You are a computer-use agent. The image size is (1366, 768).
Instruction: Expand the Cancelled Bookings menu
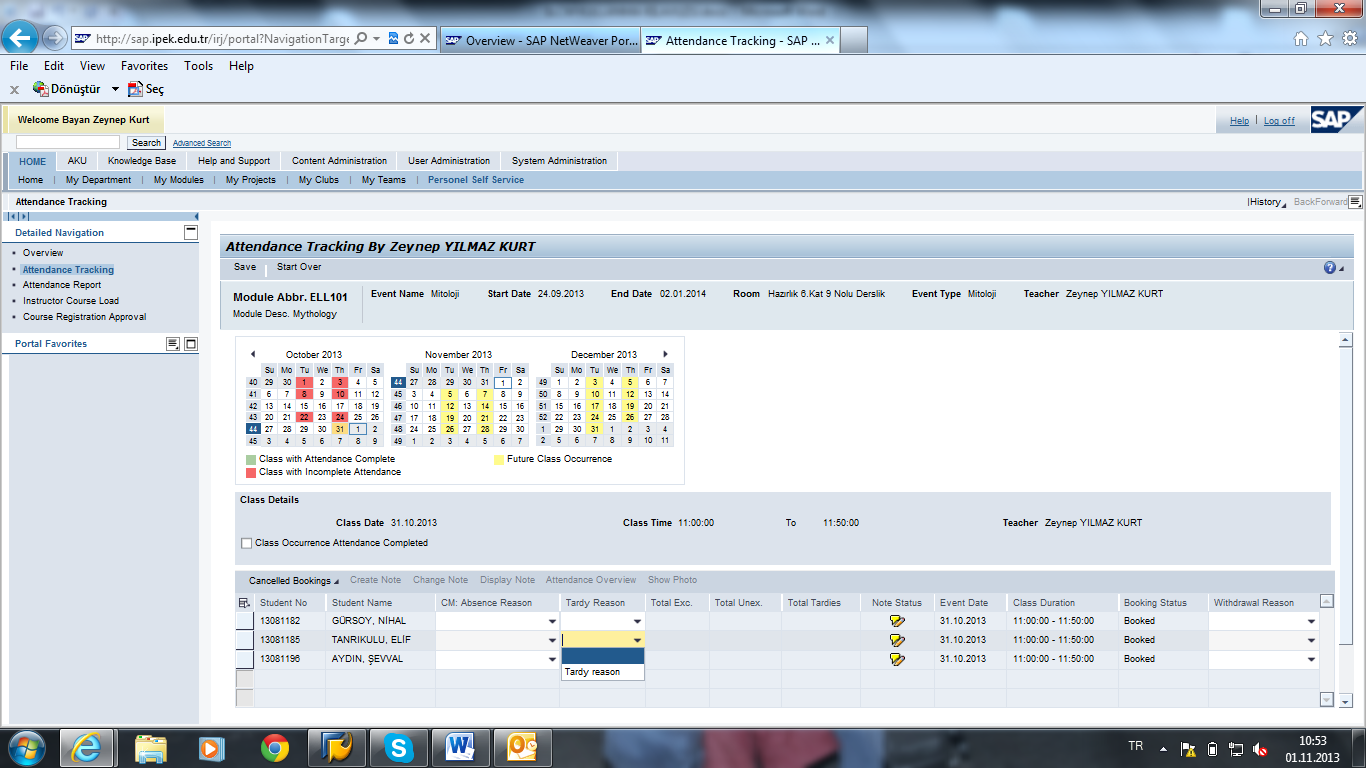294,580
